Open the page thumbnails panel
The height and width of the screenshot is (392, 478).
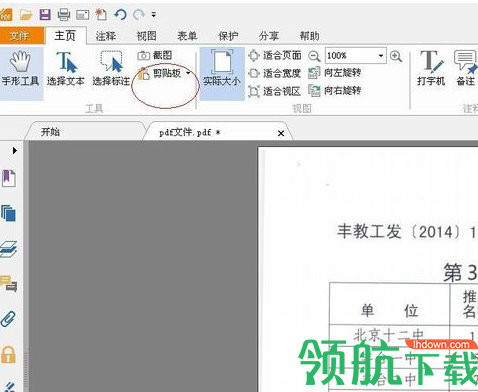[9, 213]
